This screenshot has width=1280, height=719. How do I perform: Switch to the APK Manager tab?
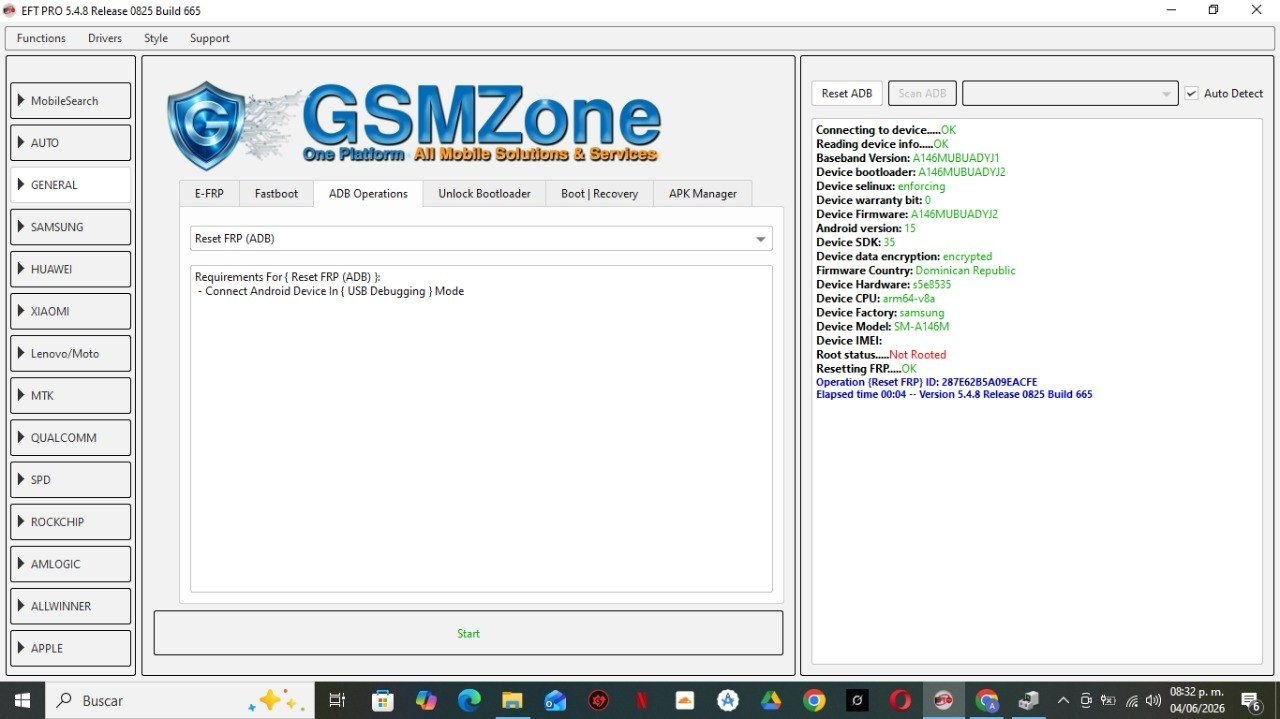click(703, 194)
